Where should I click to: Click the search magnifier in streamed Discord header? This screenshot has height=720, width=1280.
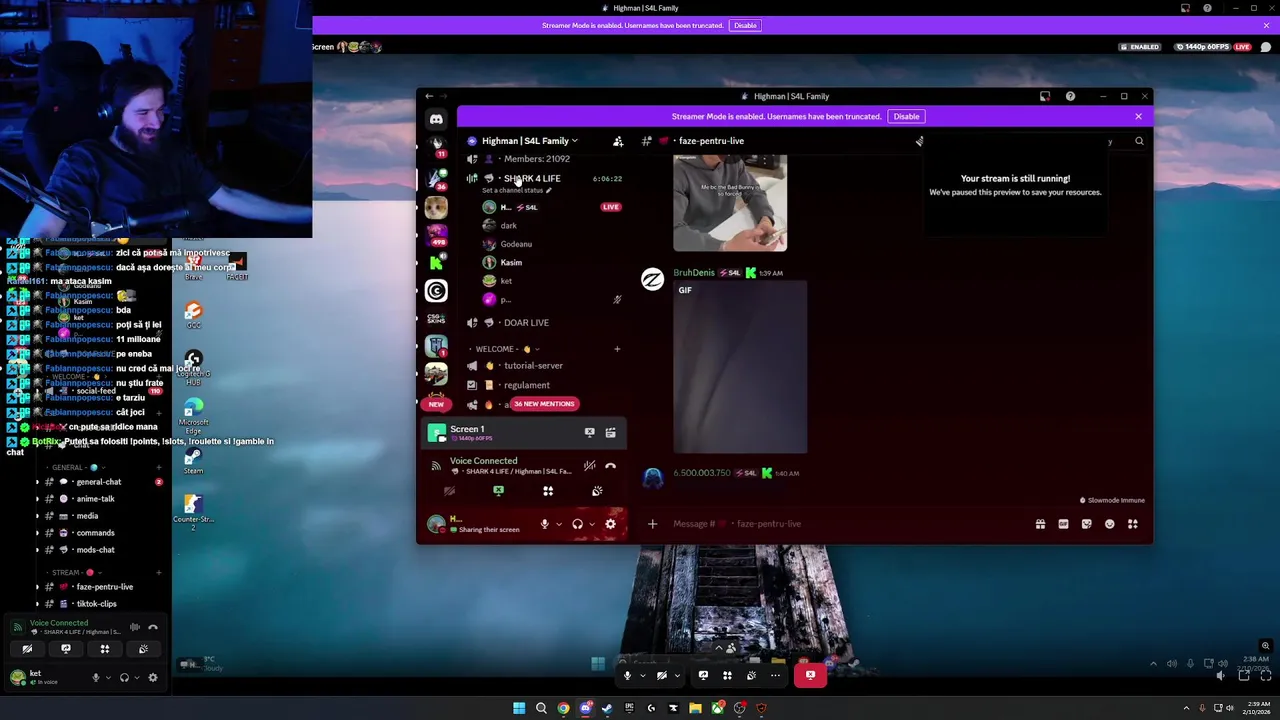click(1139, 141)
